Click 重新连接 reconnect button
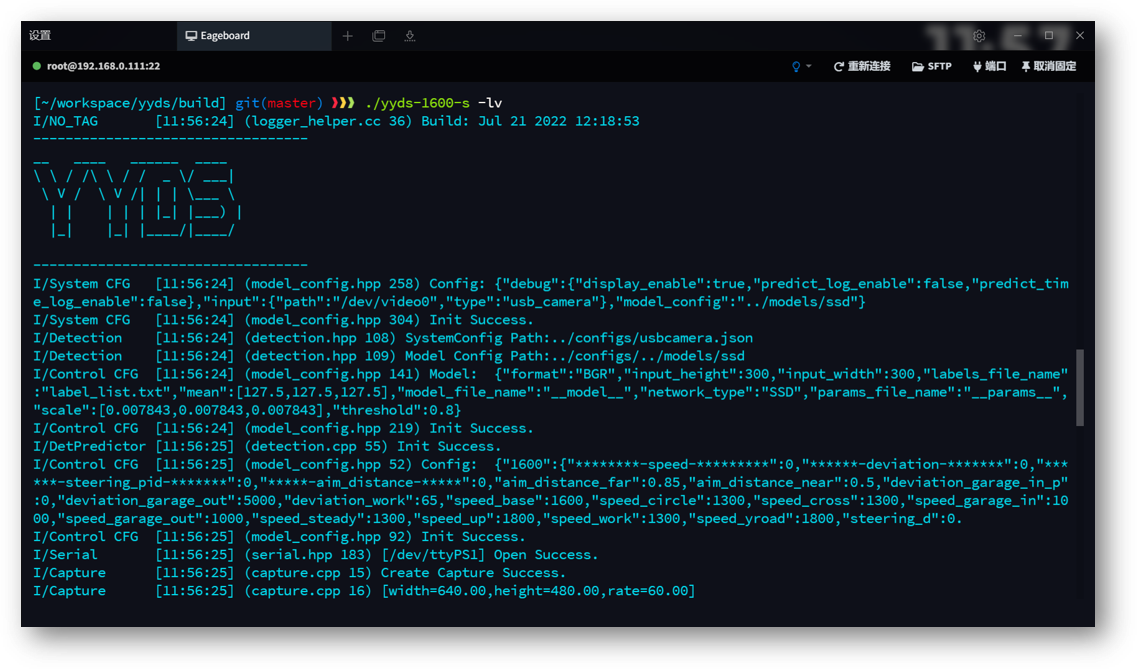 click(x=861, y=66)
